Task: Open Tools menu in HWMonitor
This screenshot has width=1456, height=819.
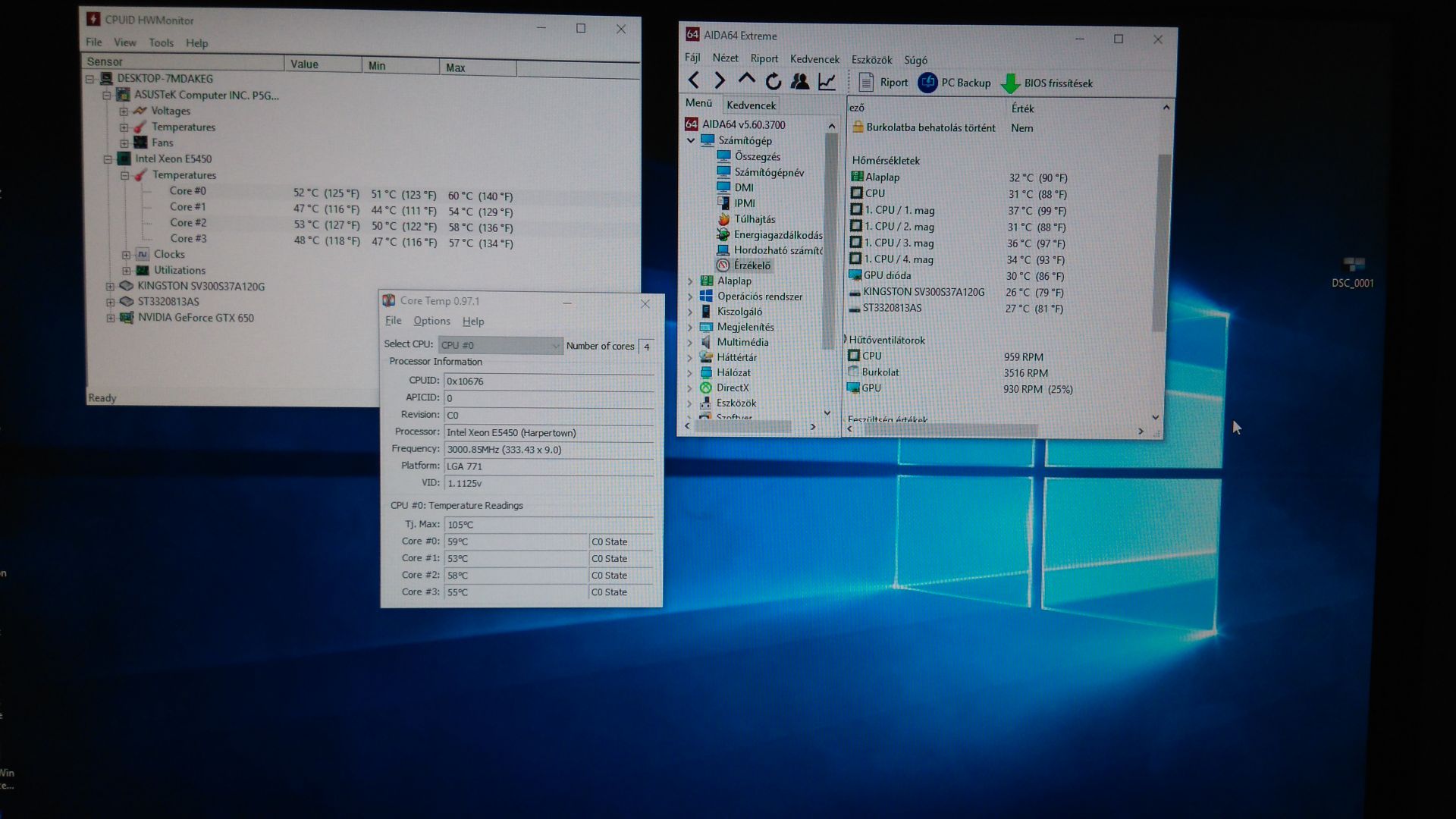Action: pos(161,43)
